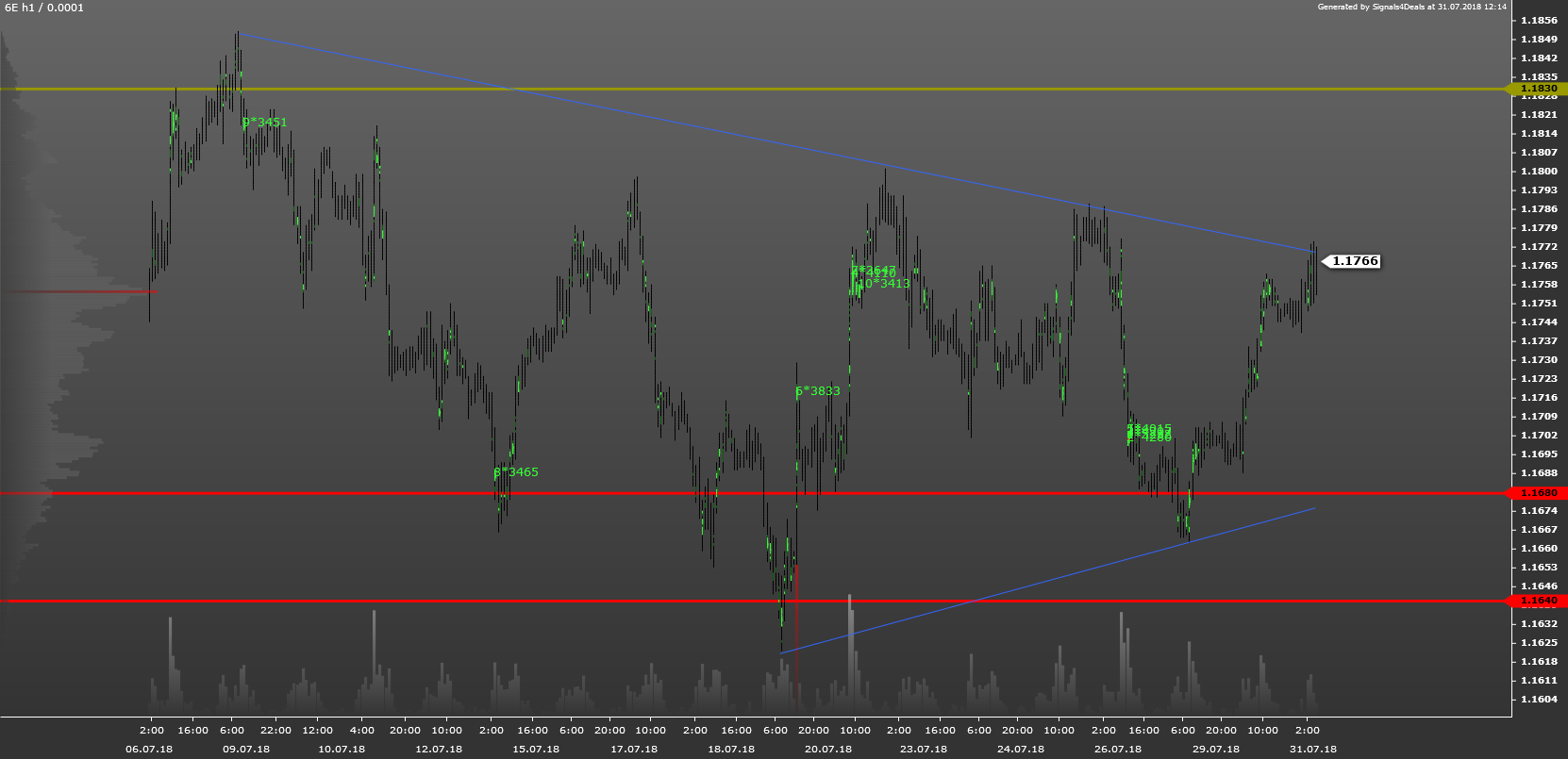Click the red 1.1640 price level tag
Screen dimensions: 1568x759
coord(1538,601)
